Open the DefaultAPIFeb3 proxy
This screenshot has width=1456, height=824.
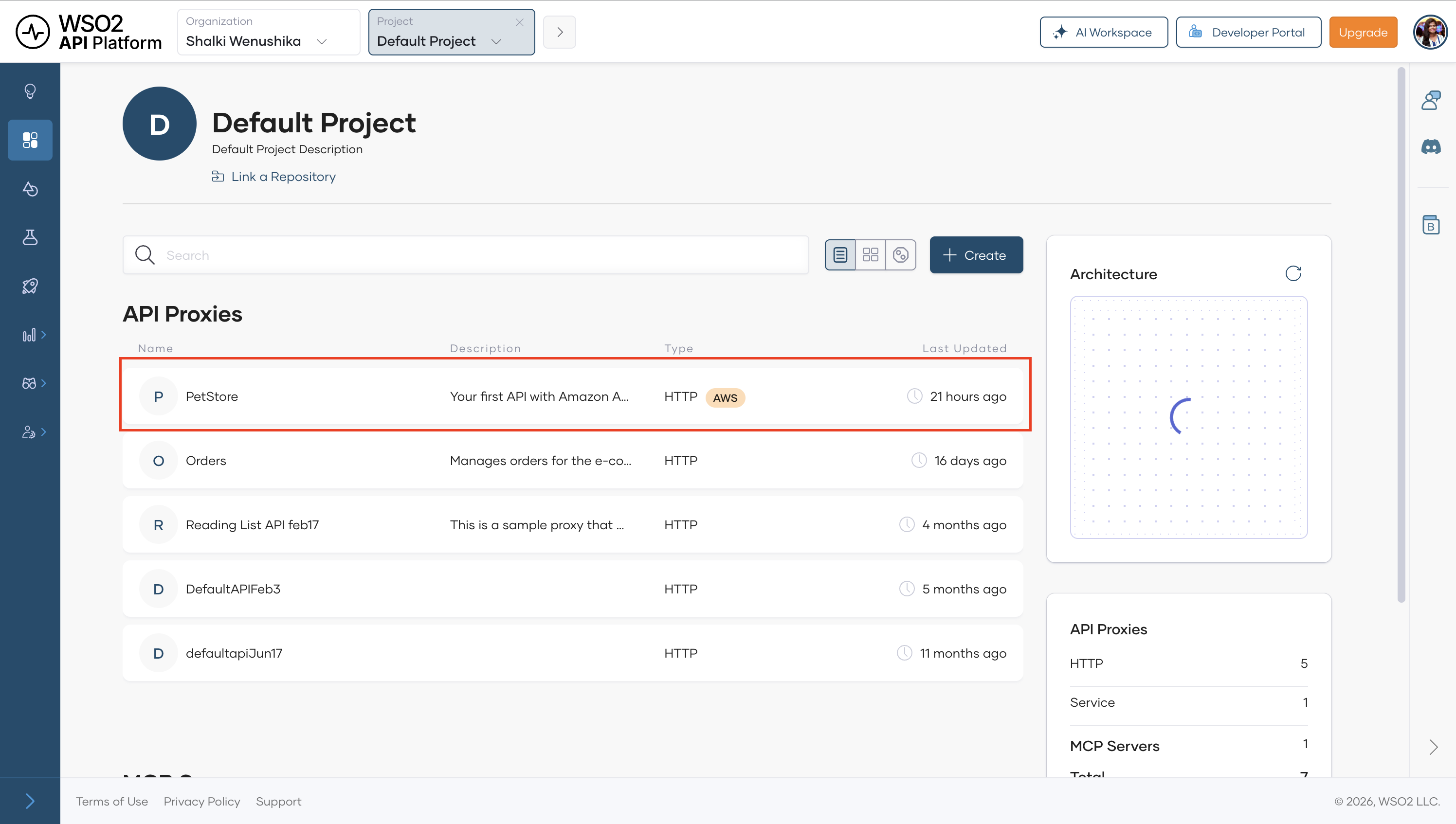(573, 589)
